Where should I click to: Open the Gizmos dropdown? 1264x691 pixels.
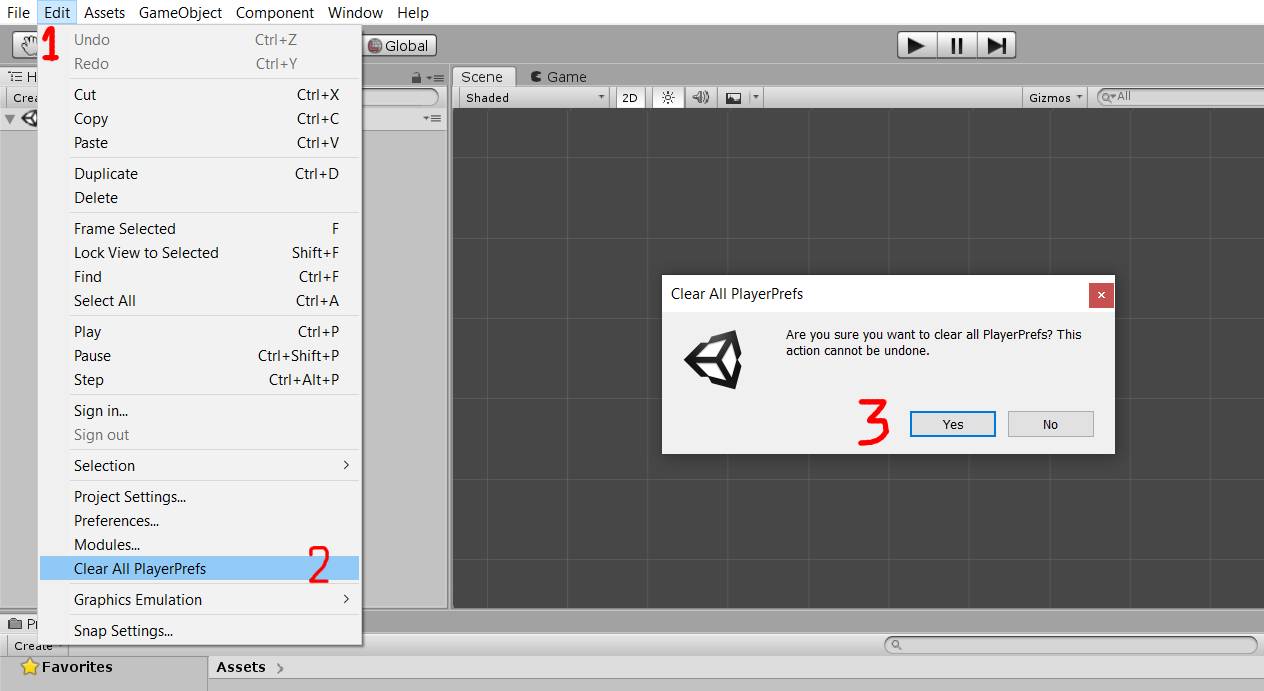click(1056, 97)
